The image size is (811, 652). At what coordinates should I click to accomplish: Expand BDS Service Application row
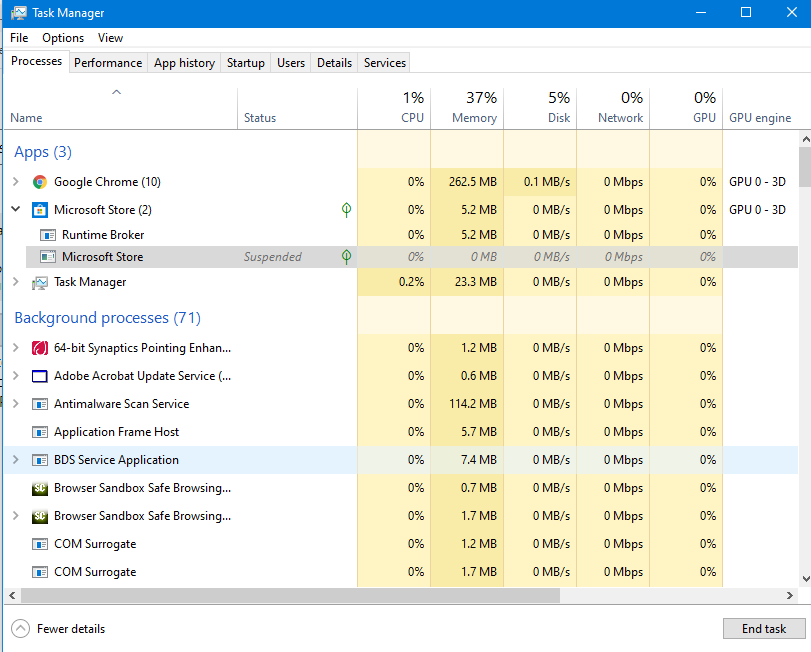(16, 459)
